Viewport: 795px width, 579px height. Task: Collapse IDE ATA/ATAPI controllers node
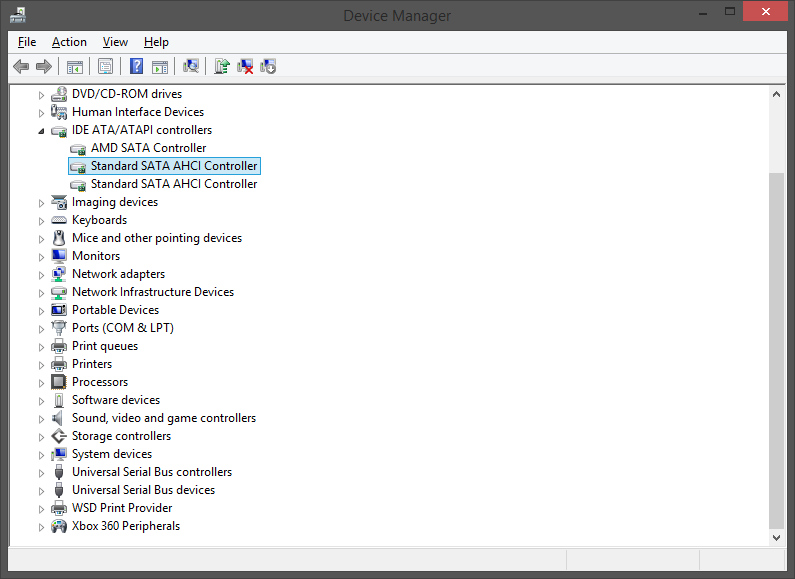(x=41, y=131)
